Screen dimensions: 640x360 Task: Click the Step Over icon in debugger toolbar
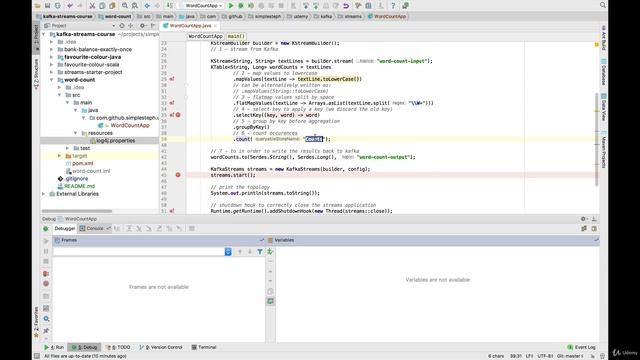129,229
